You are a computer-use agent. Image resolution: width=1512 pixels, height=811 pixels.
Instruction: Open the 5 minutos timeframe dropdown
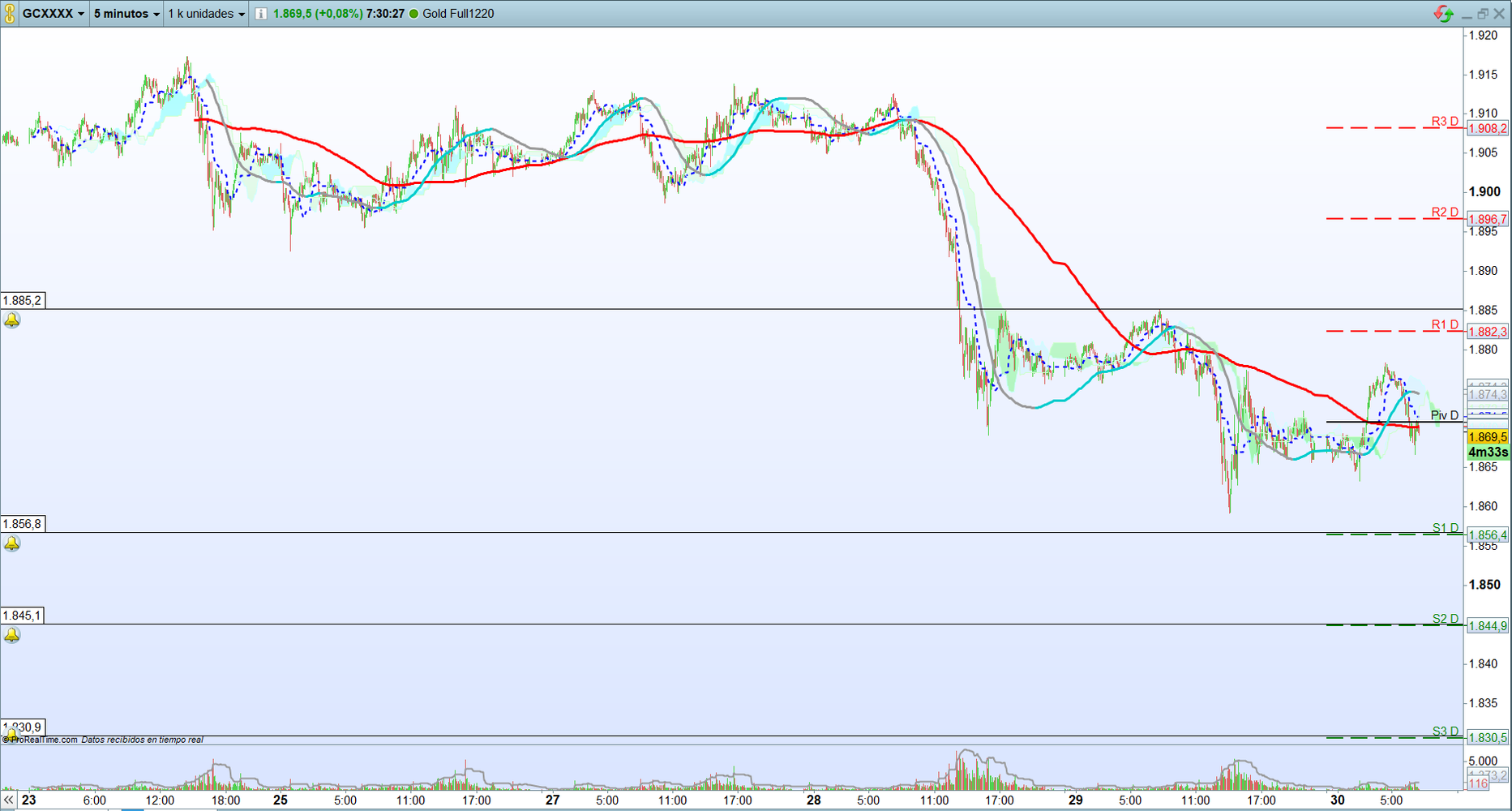(x=126, y=14)
